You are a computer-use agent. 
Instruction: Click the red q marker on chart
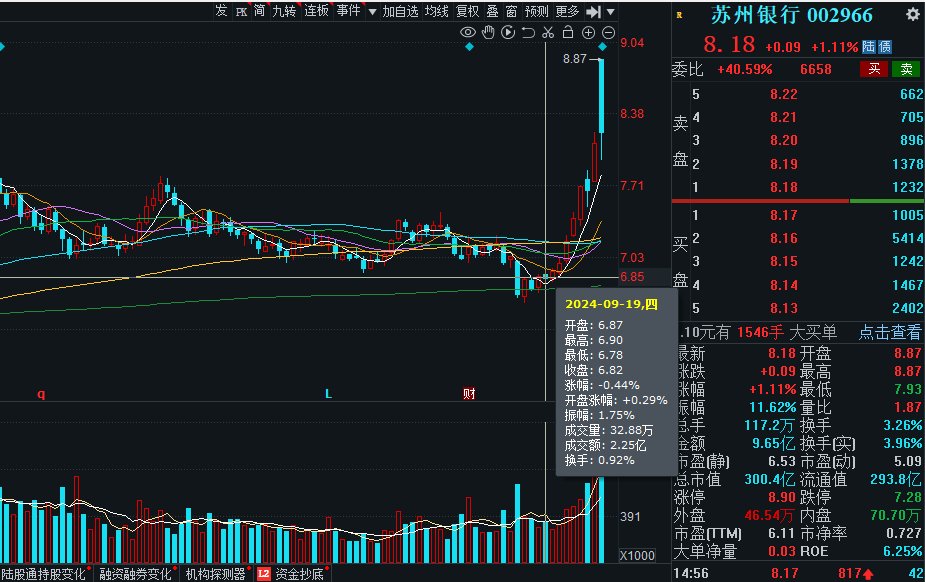pos(41,394)
